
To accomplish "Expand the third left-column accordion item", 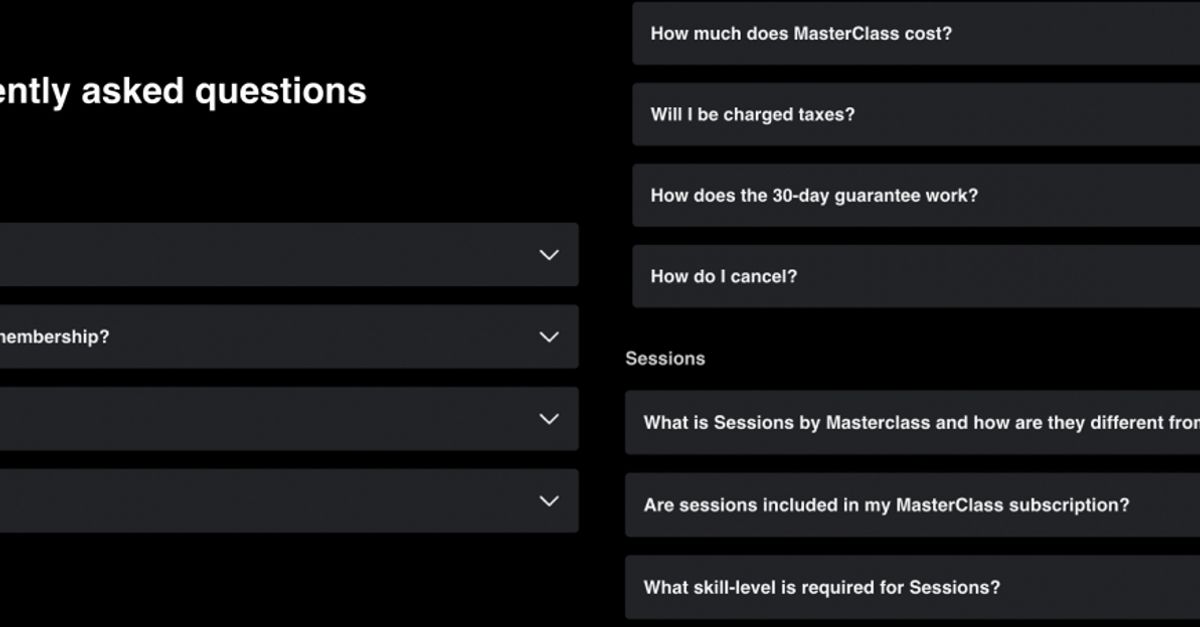I will point(290,419).
